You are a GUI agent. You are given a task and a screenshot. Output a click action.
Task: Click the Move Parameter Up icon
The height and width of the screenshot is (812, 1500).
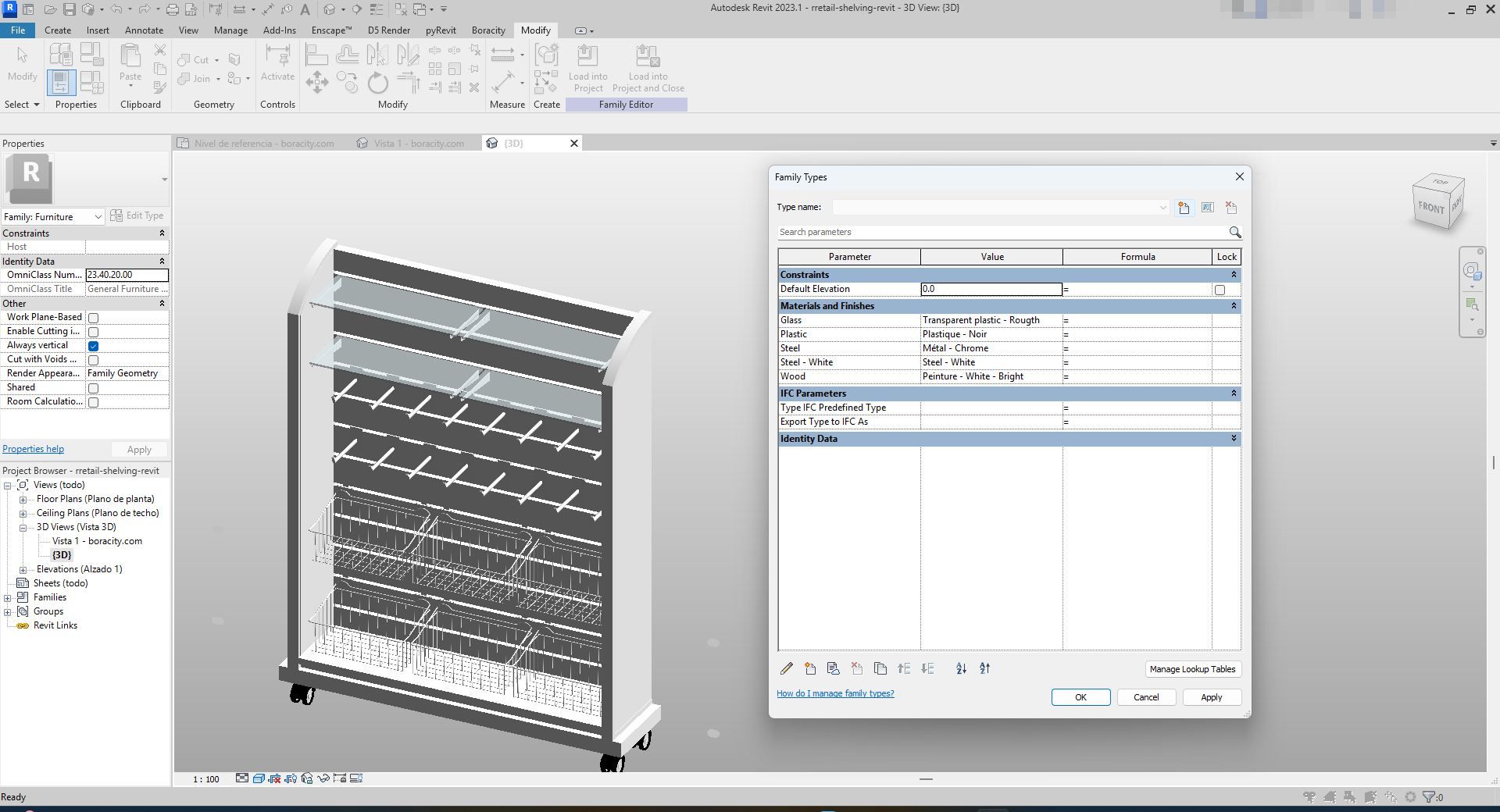tap(904, 668)
